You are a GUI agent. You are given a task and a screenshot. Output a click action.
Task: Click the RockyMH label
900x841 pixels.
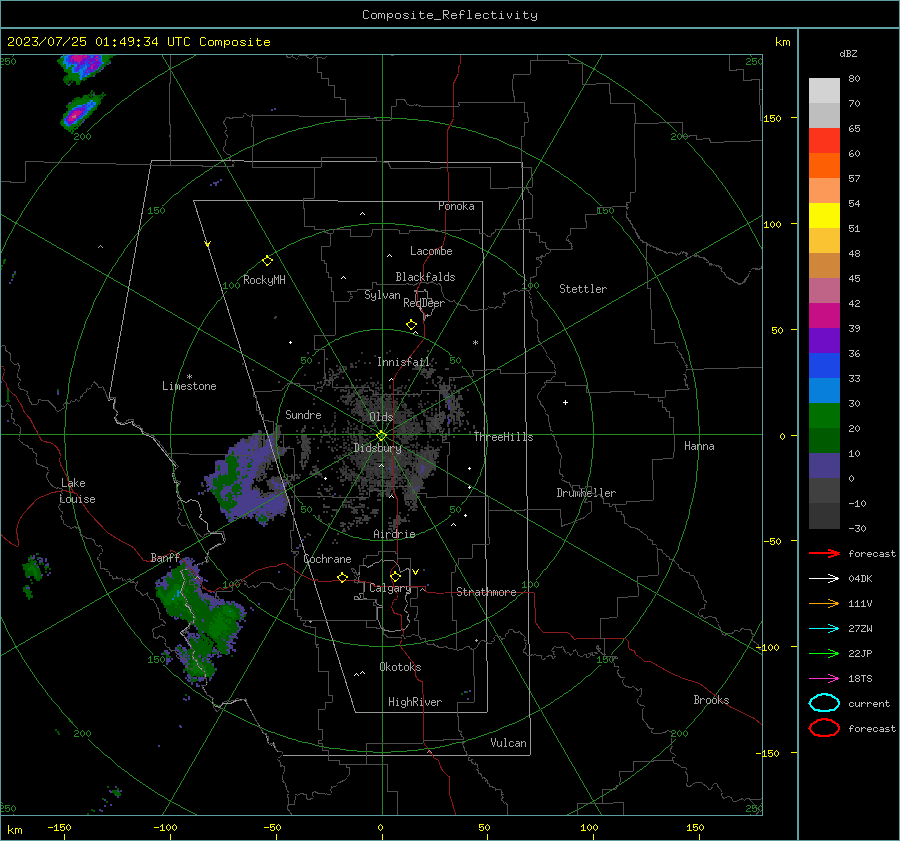[x=264, y=280]
